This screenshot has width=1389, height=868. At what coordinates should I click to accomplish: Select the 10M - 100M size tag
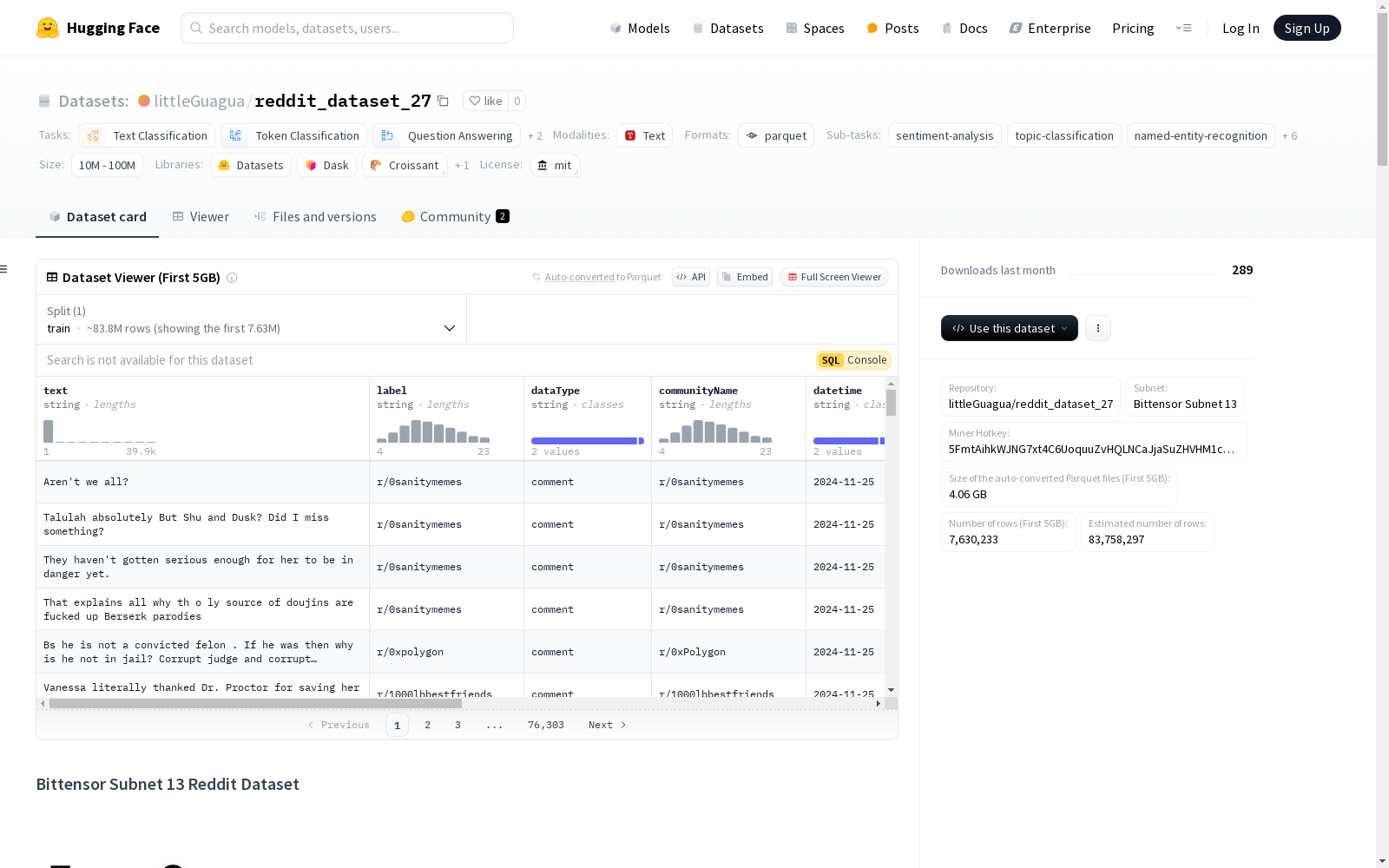[107, 165]
